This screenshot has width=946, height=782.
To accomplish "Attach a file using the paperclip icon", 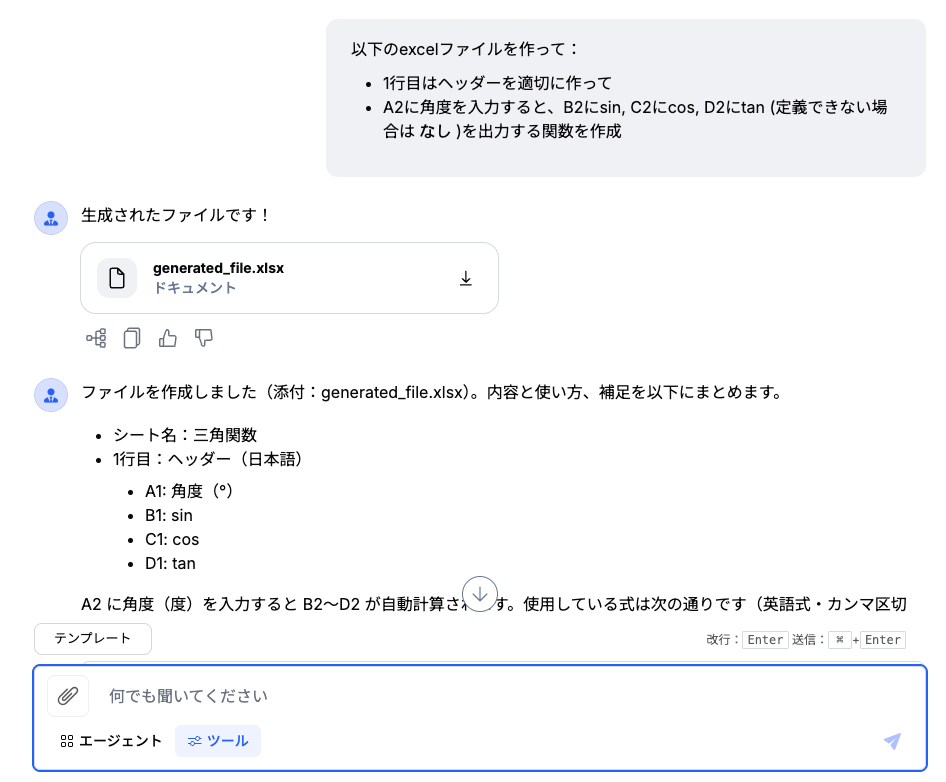I will point(68,696).
